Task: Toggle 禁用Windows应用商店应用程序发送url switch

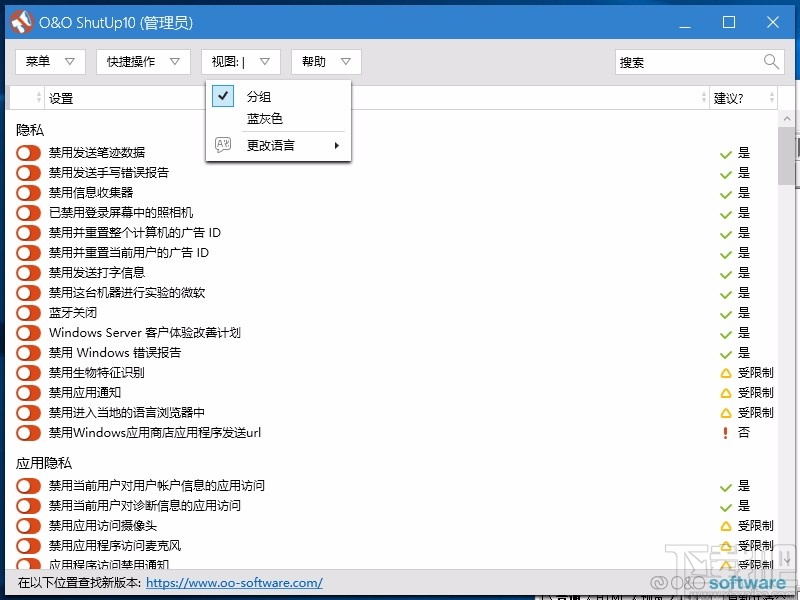Action: tap(28, 433)
